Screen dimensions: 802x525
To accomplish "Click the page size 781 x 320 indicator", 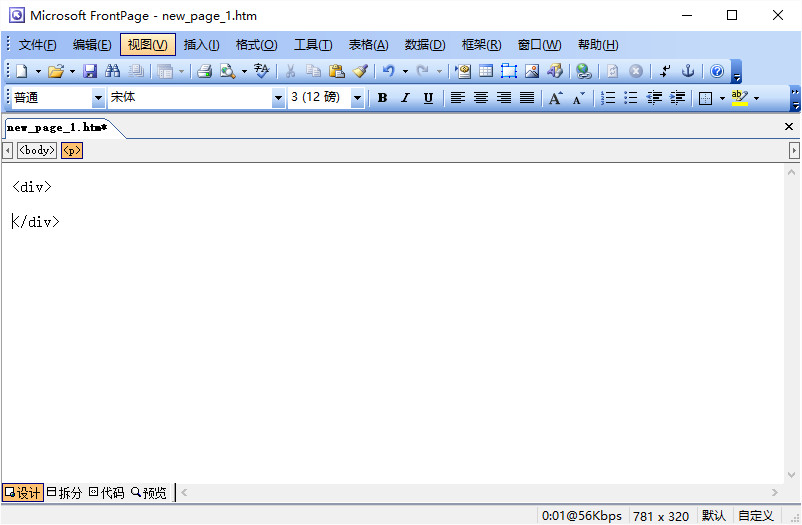I will pyautogui.click(x=661, y=516).
